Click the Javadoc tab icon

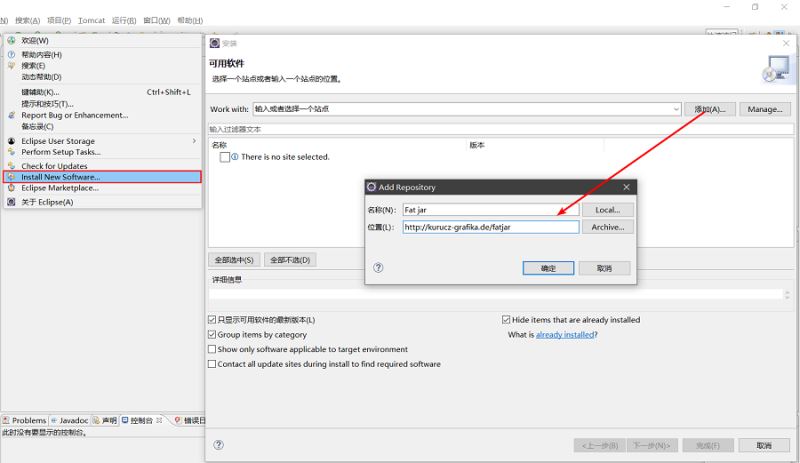click(54, 420)
